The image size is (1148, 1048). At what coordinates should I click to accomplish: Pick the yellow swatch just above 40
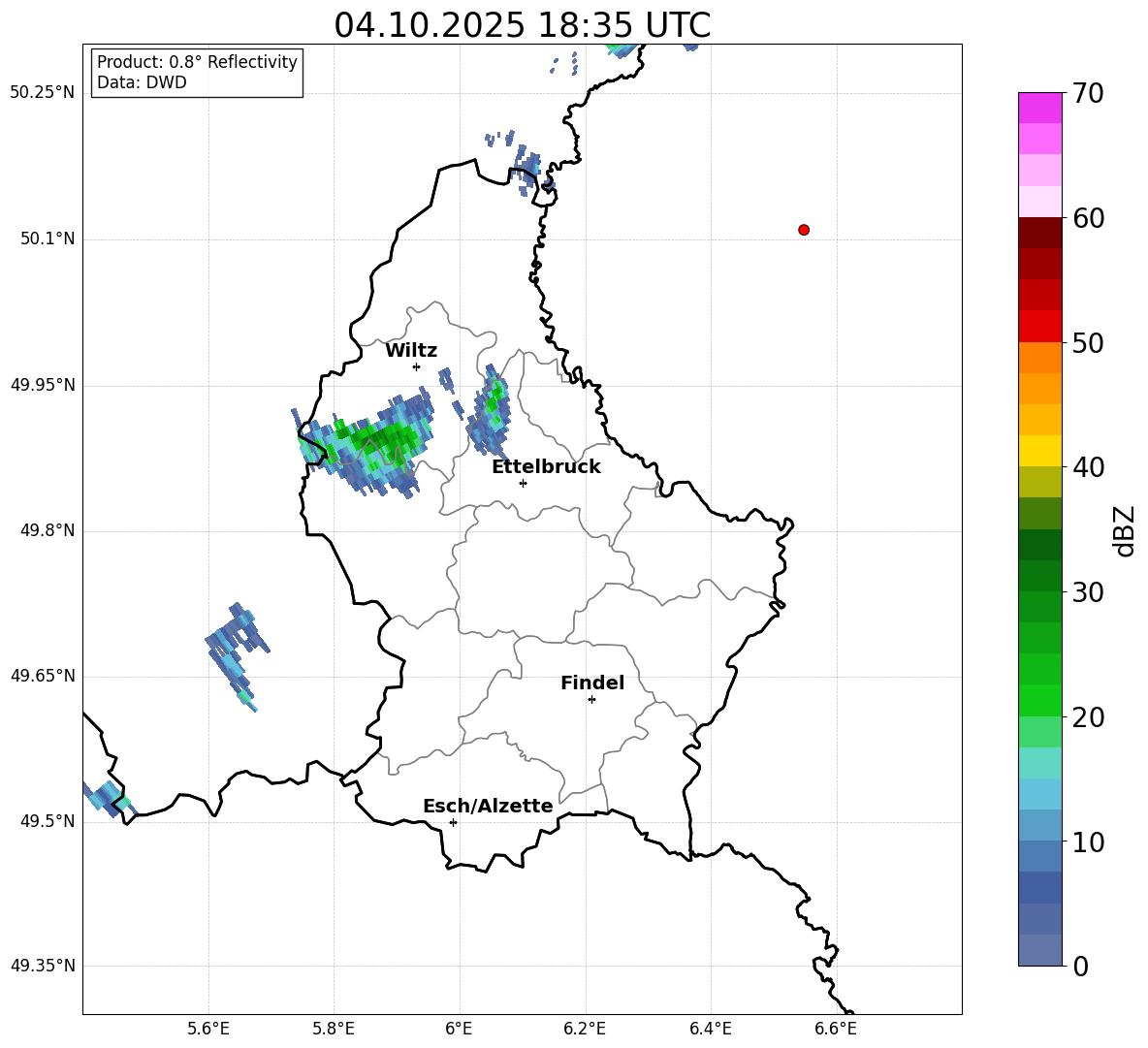(x=1040, y=451)
